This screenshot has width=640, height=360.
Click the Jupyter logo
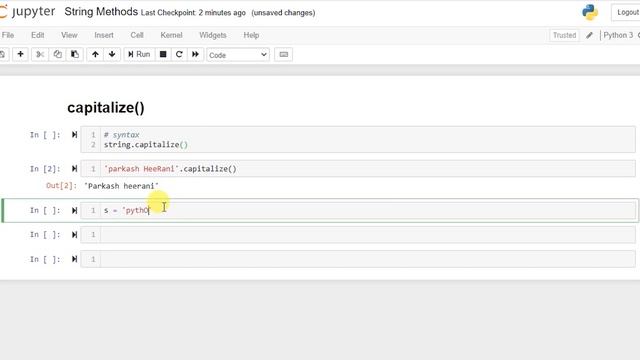coord(27,12)
